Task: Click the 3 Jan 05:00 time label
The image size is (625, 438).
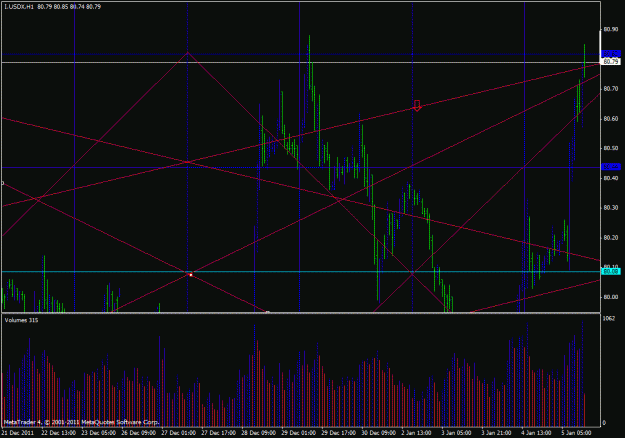Action: [456, 433]
